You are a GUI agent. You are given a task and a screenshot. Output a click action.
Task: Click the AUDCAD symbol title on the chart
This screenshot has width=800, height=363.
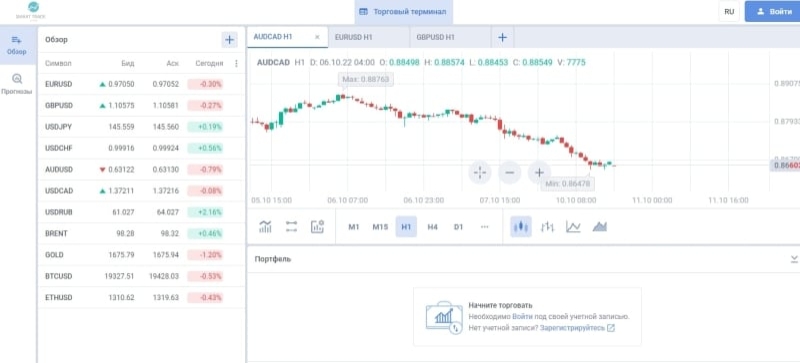point(273,62)
